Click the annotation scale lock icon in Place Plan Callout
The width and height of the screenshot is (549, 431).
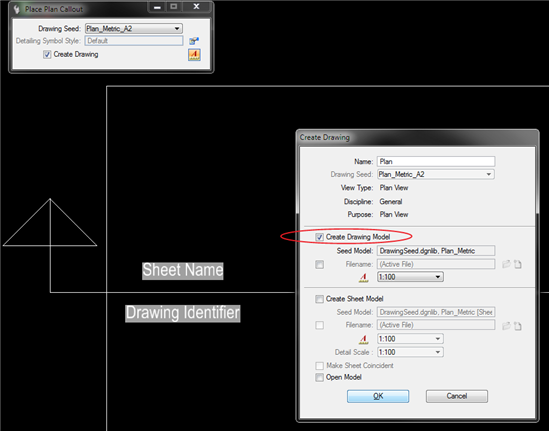[x=194, y=55]
